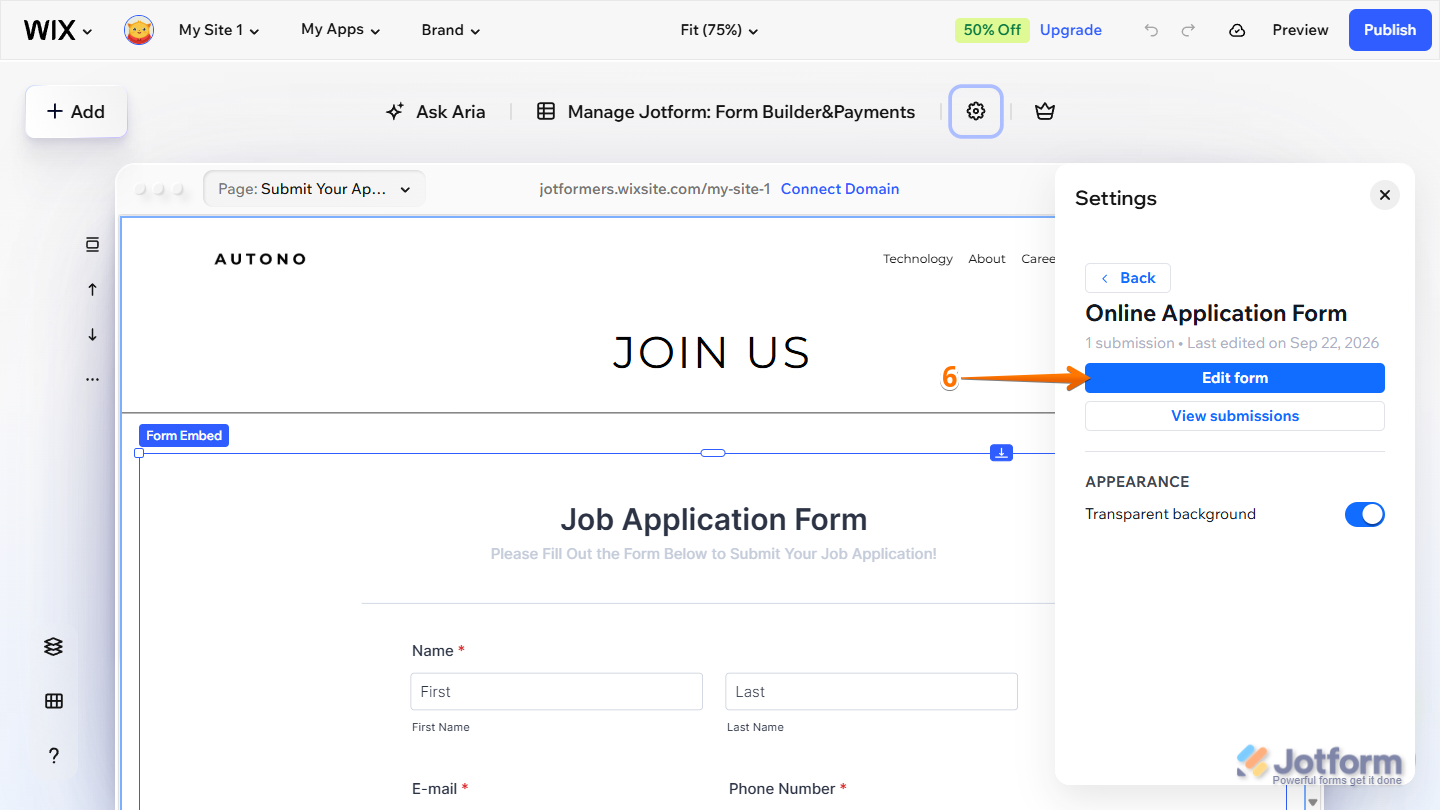The height and width of the screenshot is (810, 1440).
Task: Open the Layers panel icon
Action: 54,647
